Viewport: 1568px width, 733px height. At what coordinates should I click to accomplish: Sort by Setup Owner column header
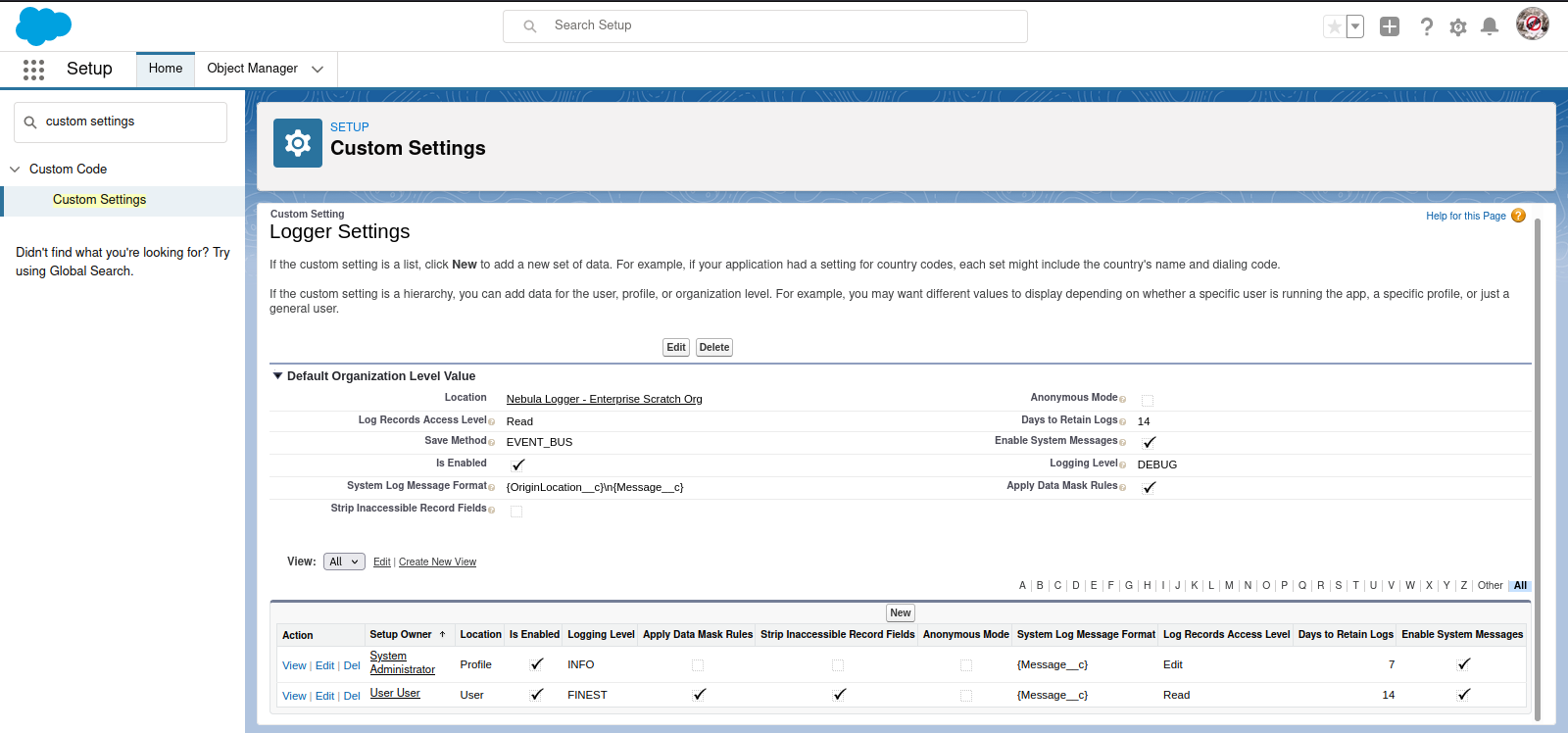pos(400,635)
